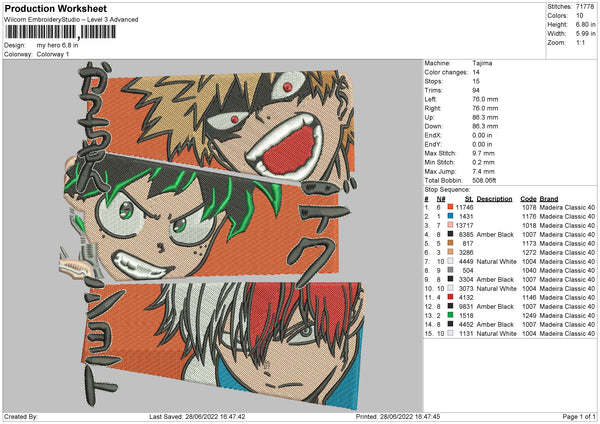The width and height of the screenshot is (600, 424).
Task: Select the "76.0 mm" value beside Left
Action: tap(485, 99)
